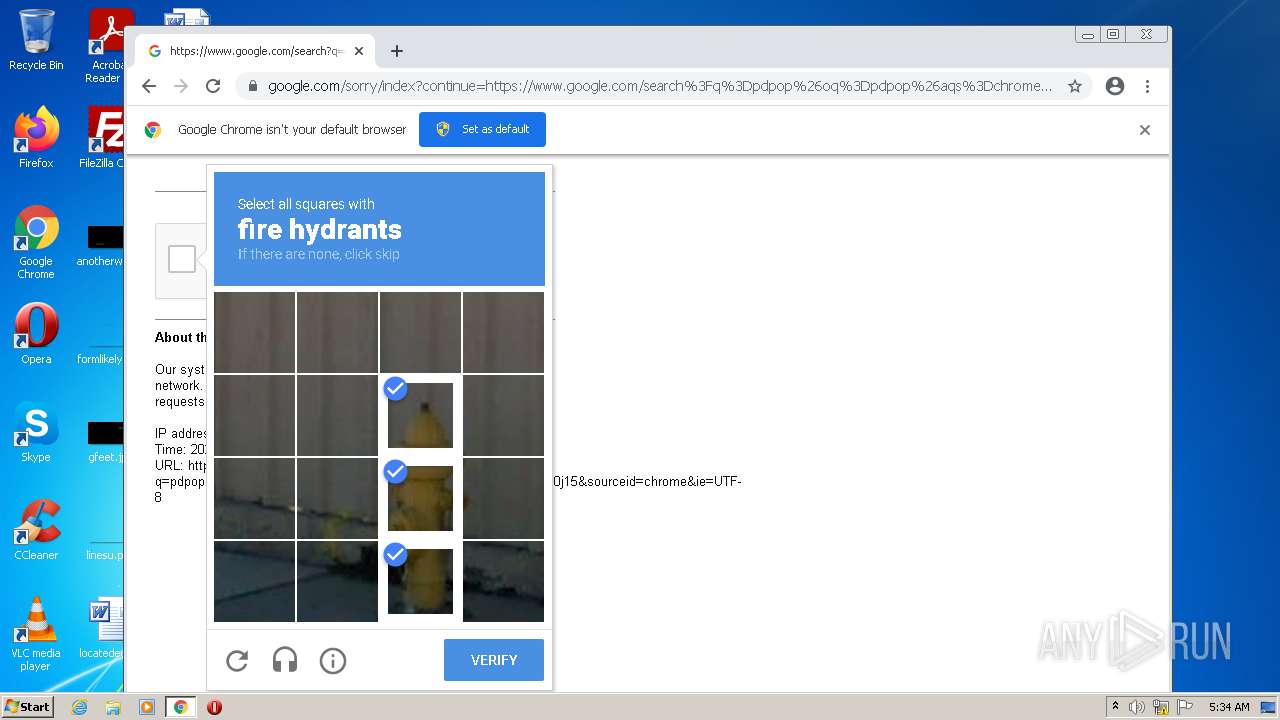Show hidden system tray icons

(1115, 707)
